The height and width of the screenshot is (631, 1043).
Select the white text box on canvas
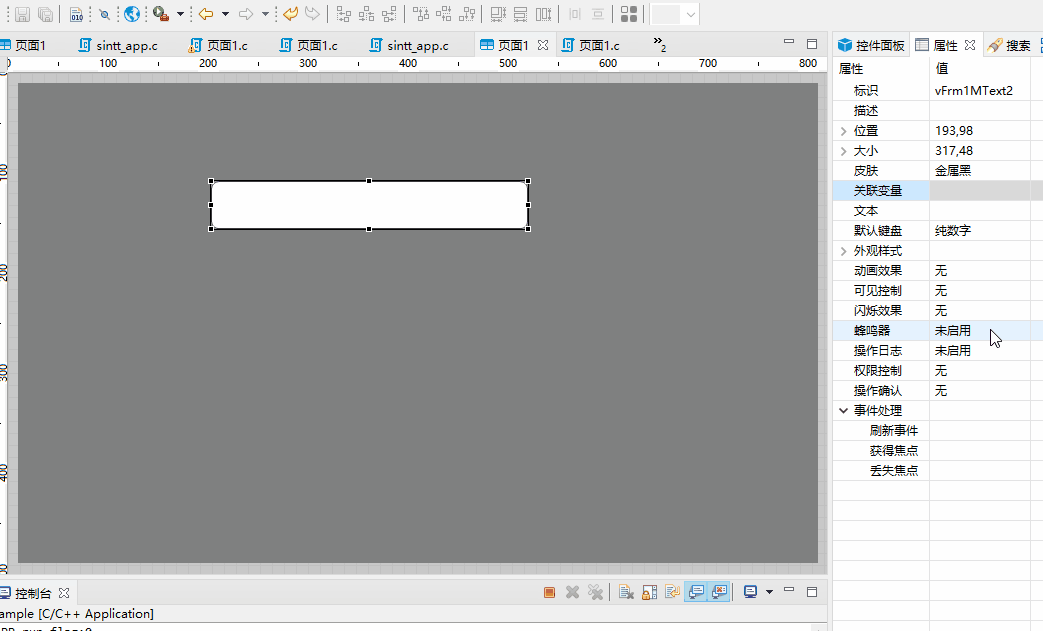click(369, 205)
